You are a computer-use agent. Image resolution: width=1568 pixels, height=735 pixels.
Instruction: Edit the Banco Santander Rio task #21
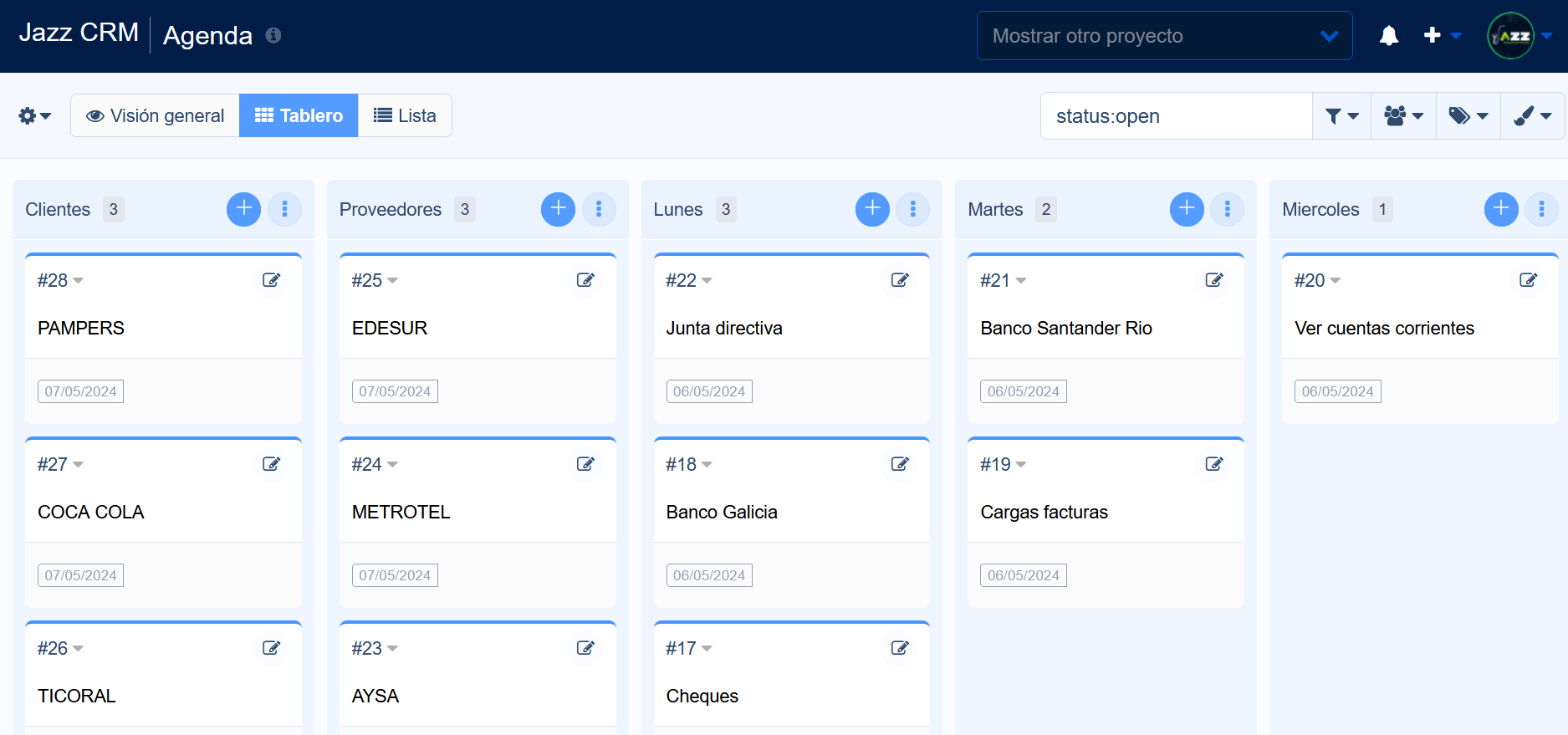[1215, 280]
